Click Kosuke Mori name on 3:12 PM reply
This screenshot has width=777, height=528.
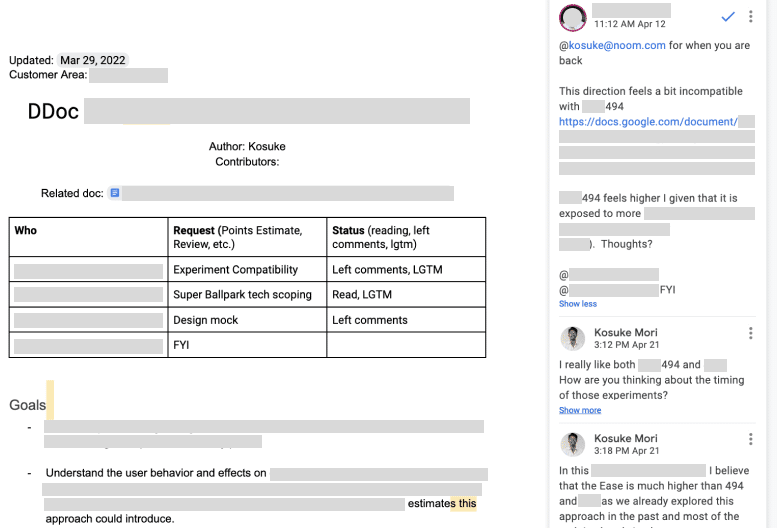pyautogui.click(x=625, y=332)
